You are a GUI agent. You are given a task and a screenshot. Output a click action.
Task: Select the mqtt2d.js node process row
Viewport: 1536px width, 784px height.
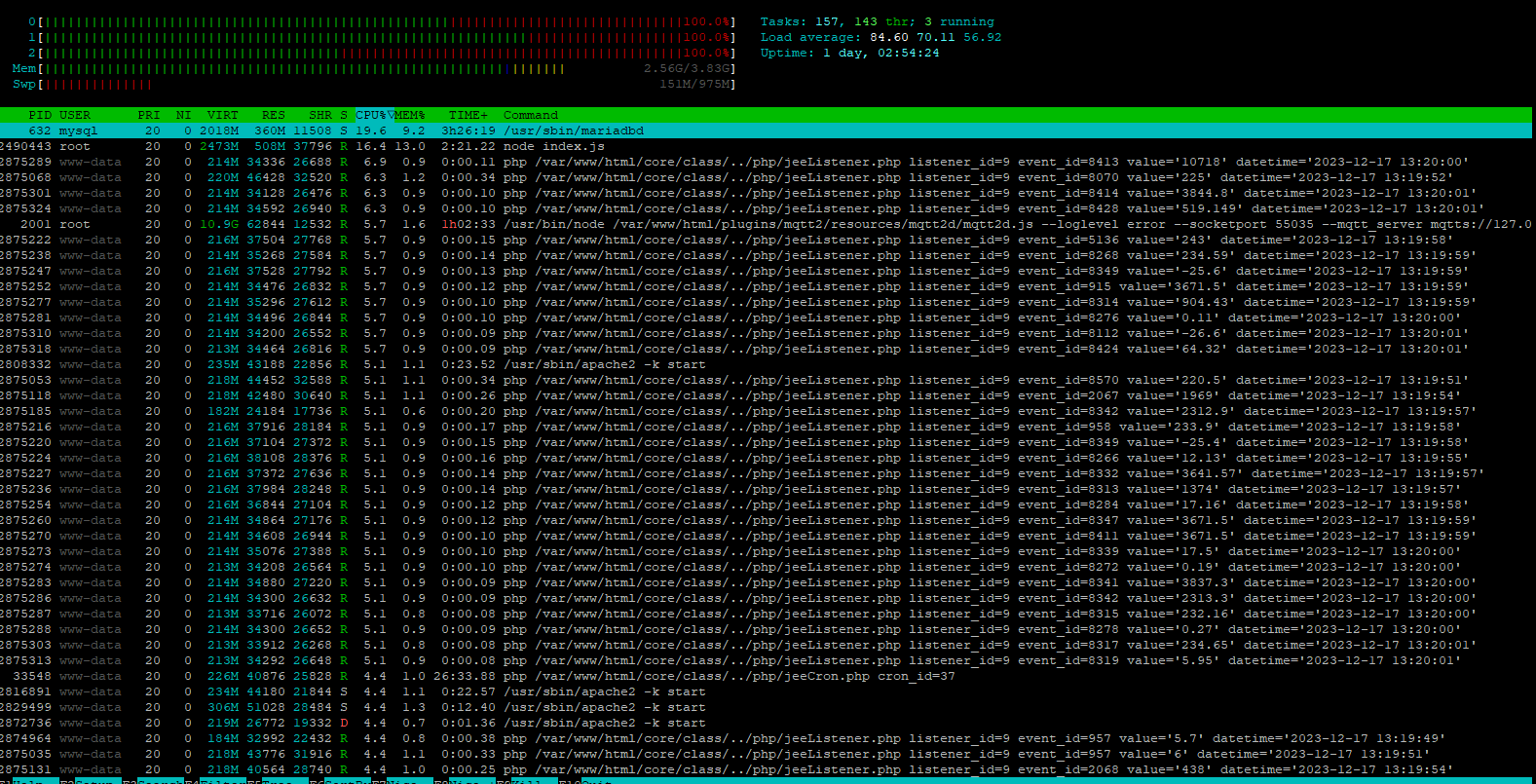[766, 224]
